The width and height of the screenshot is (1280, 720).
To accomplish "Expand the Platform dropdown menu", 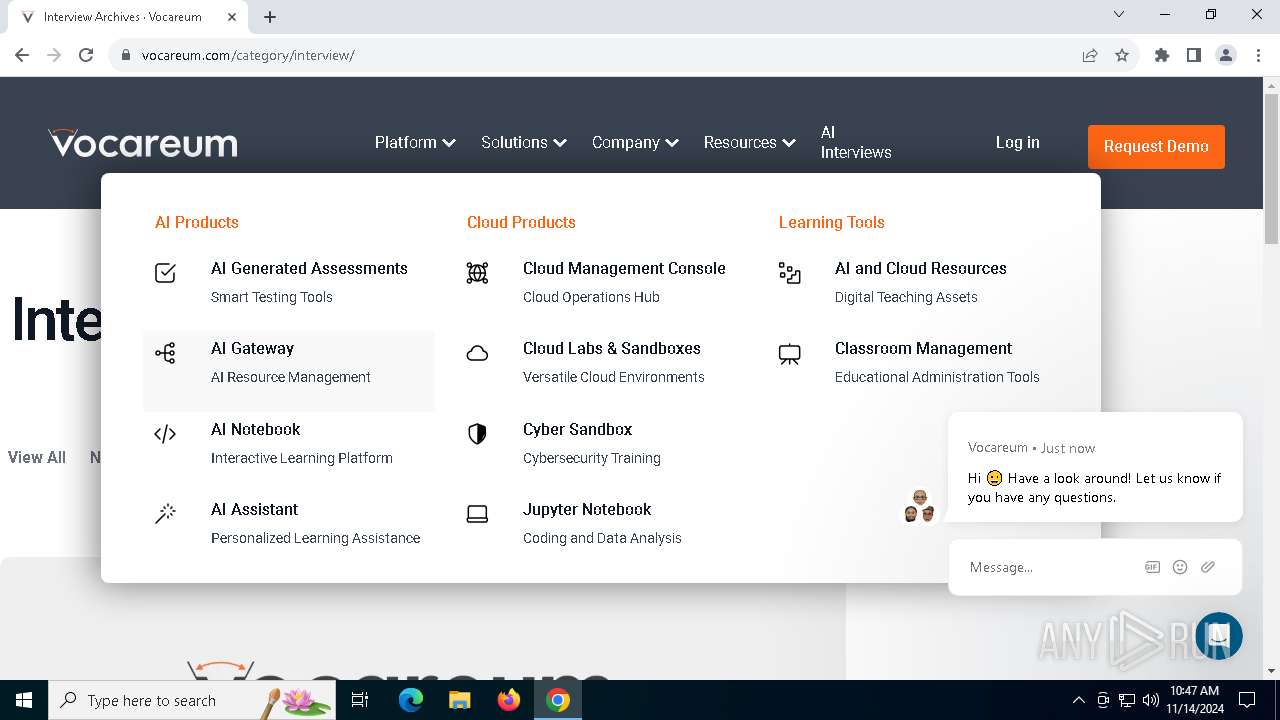I will pos(415,142).
